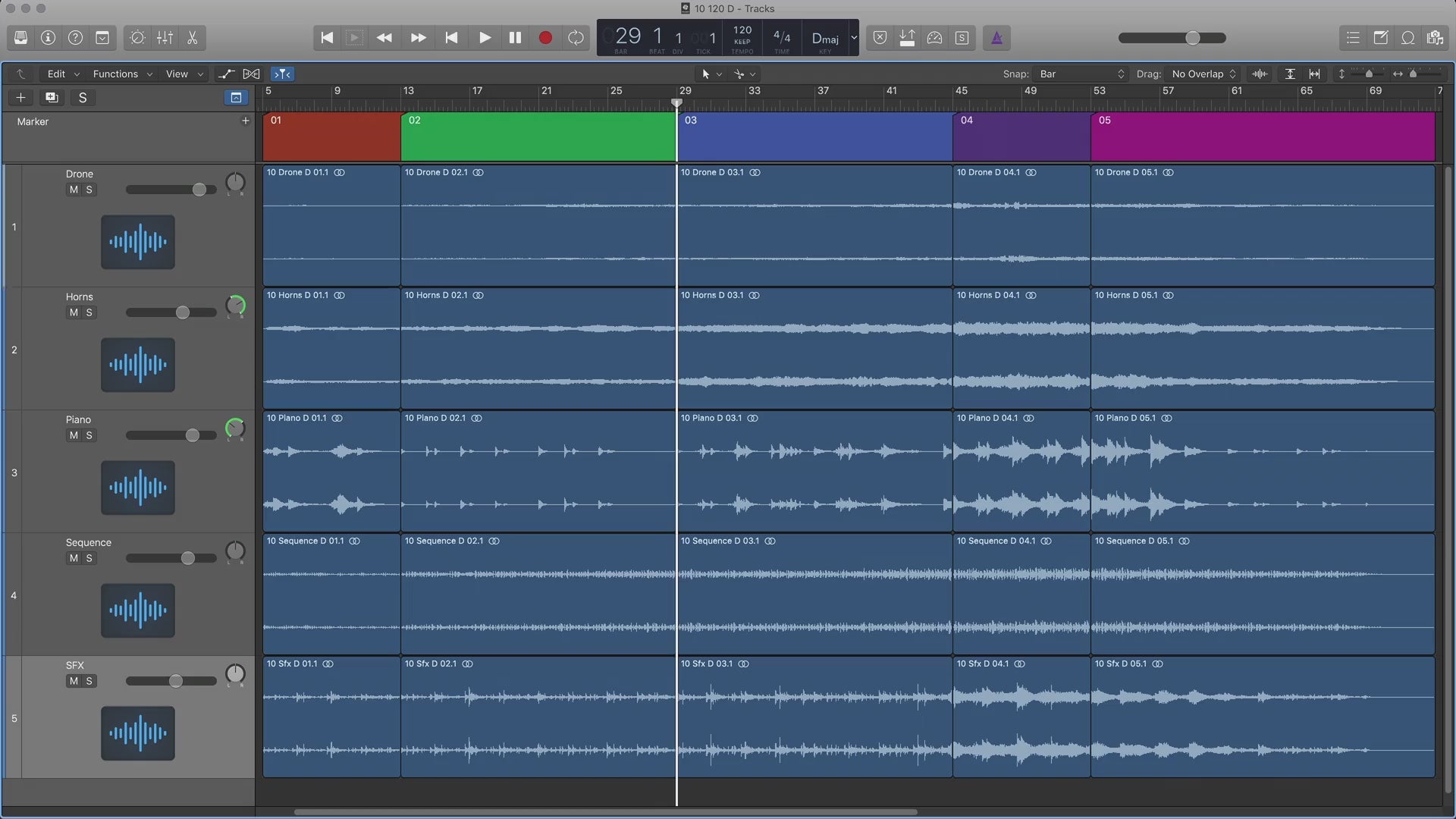
Task: Go to project beginning
Action: (327, 38)
